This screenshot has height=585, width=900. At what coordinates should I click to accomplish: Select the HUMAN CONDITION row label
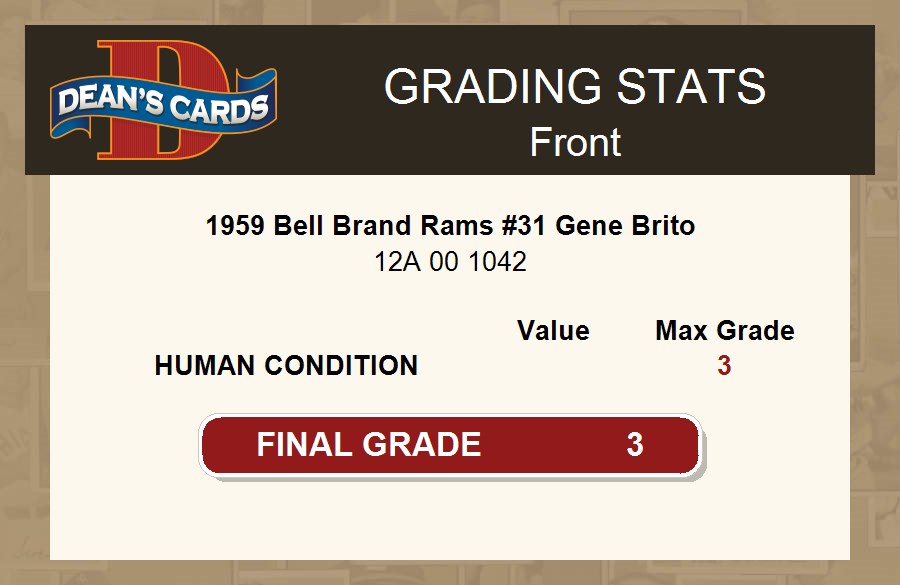(286, 366)
